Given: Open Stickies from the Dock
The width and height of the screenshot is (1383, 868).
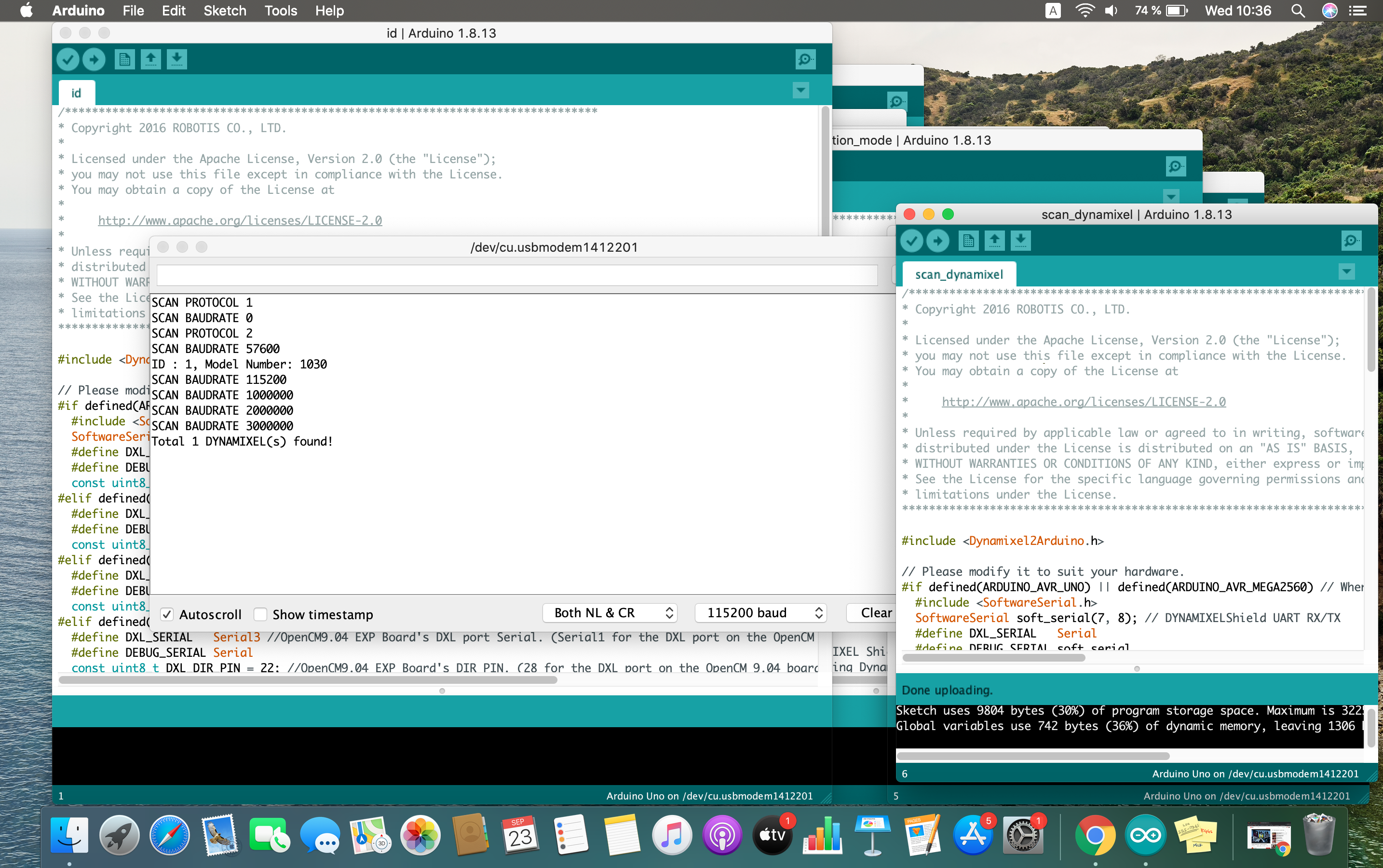Looking at the screenshot, I should (x=1196, y=835).
